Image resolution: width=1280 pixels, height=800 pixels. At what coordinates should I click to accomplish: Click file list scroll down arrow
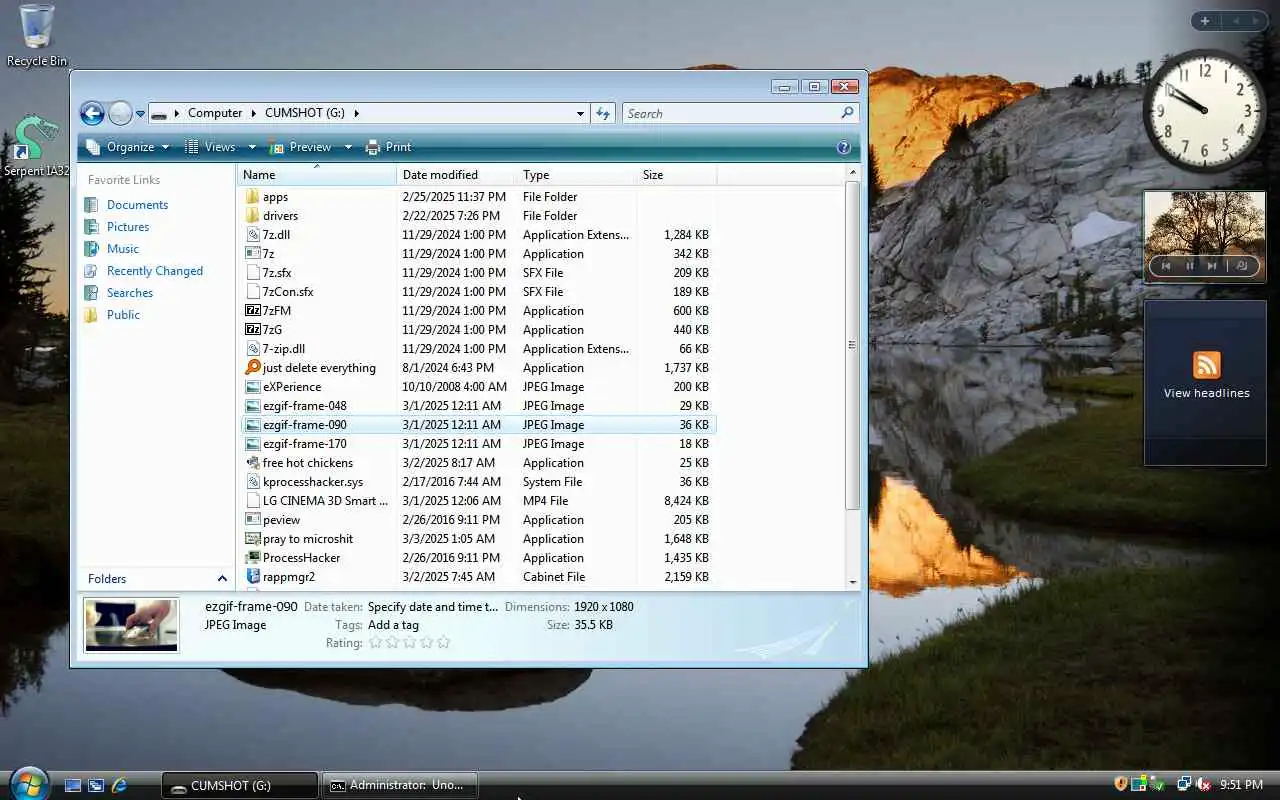coord(852,582)
